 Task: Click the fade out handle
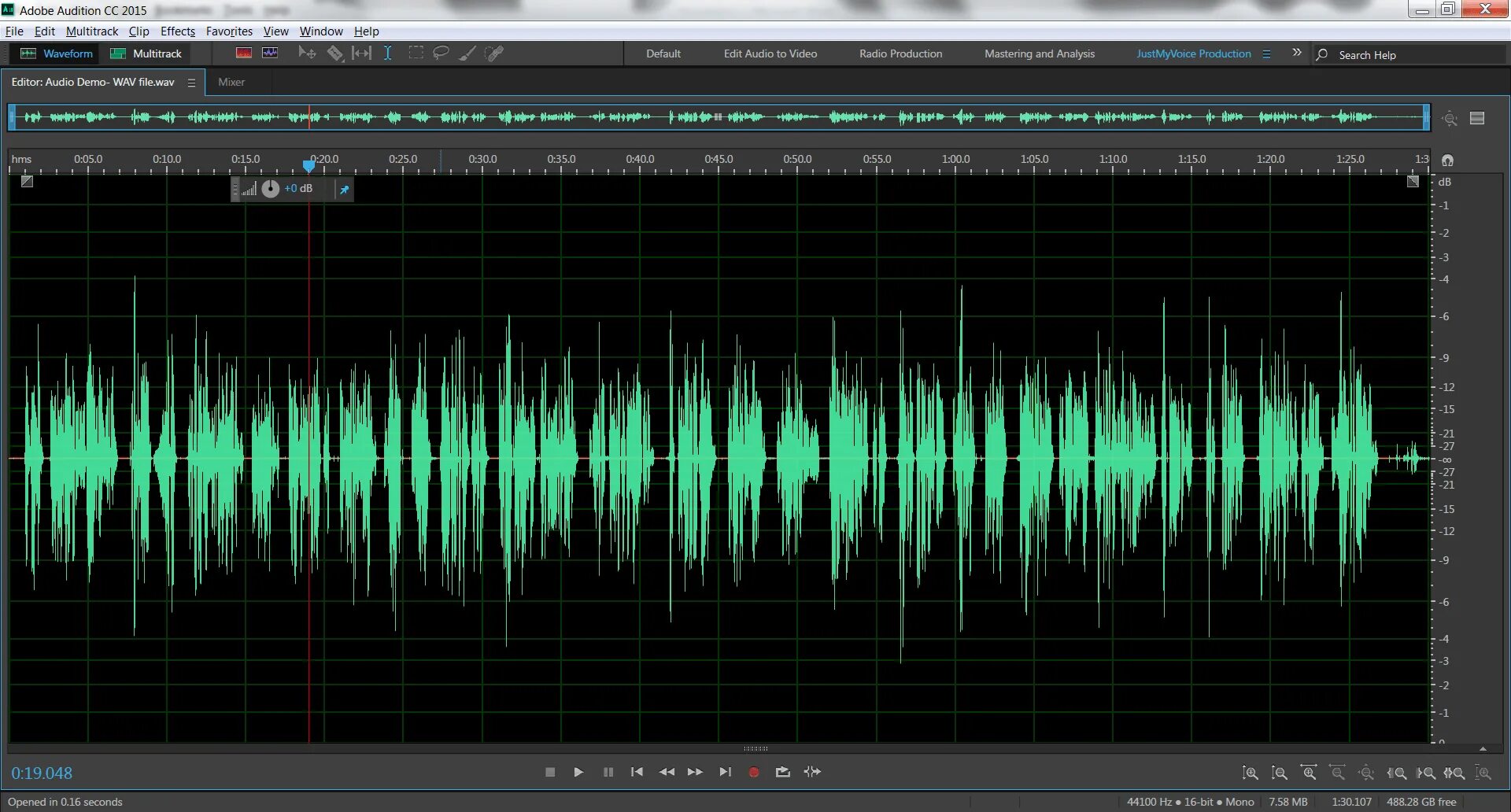(1413, 182)
